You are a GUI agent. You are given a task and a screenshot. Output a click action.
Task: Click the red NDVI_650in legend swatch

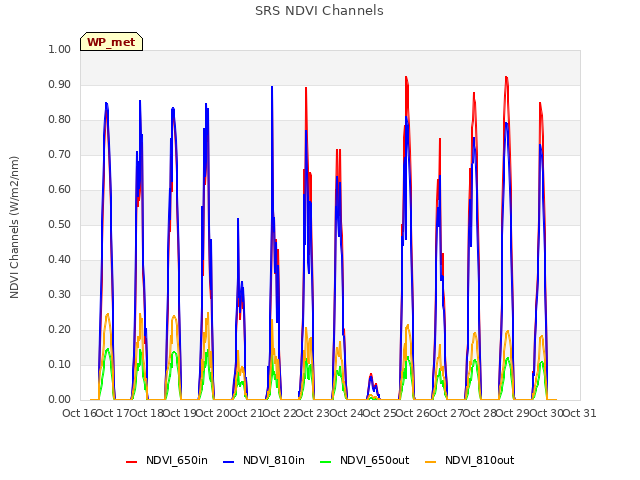click(131, 461)
